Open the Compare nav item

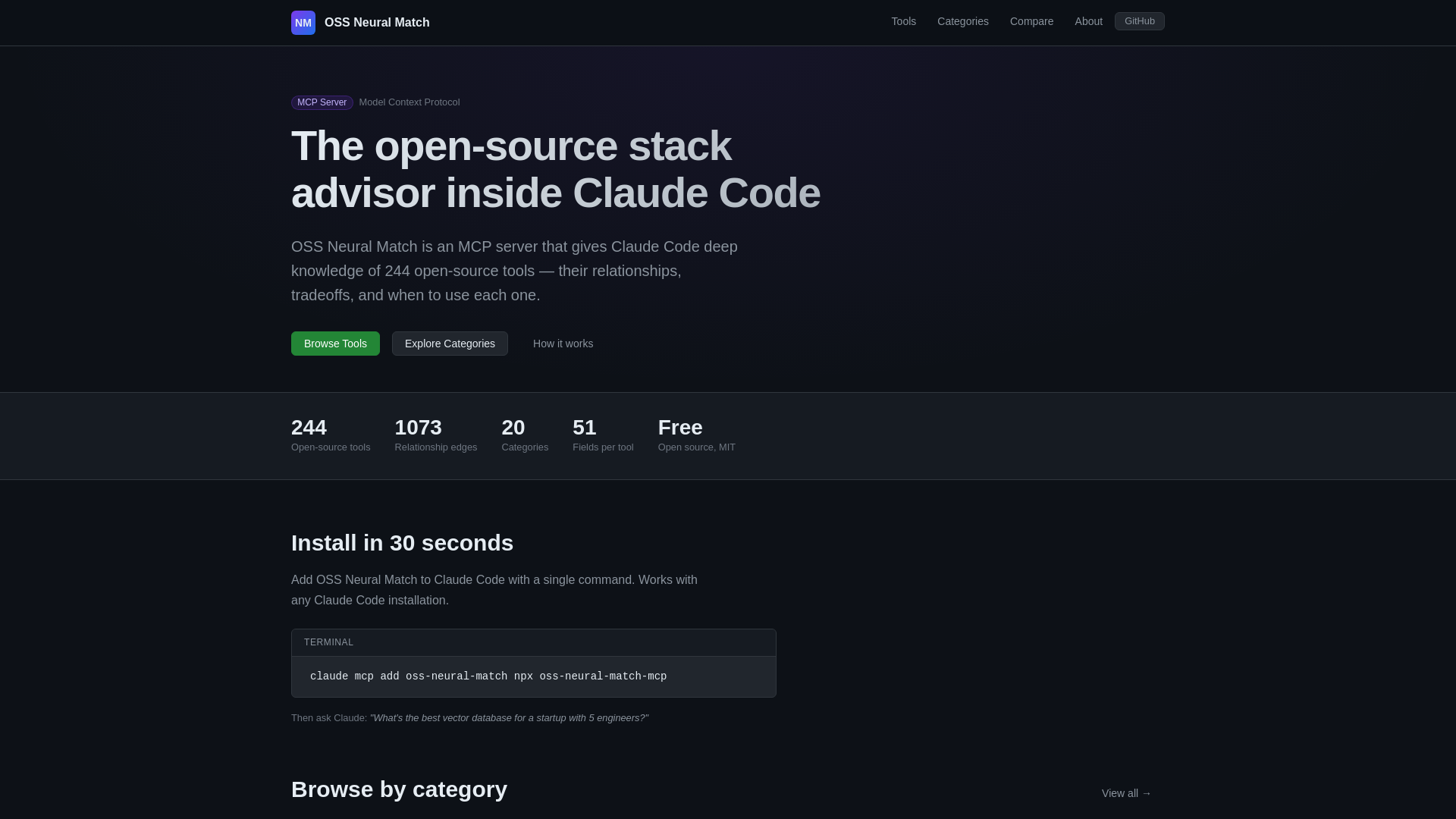(x=1031, y=21)
